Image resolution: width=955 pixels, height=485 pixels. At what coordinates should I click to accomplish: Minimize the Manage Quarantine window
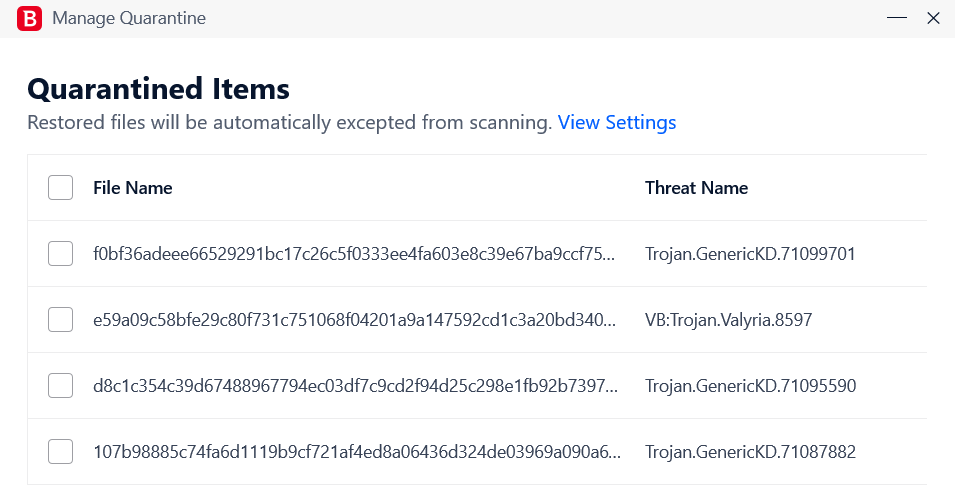(897, 18)
